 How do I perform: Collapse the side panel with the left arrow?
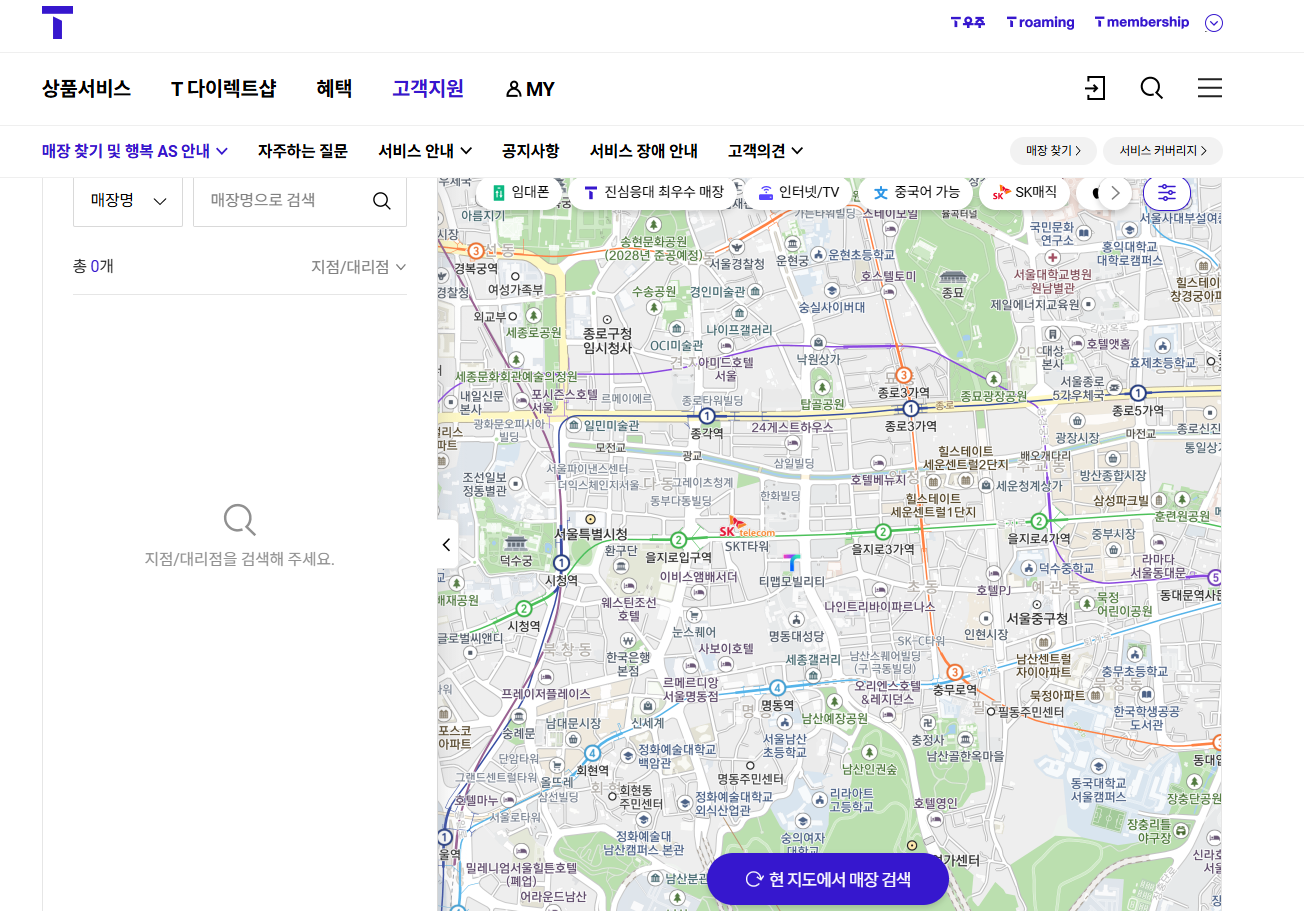tap(447, 545)
